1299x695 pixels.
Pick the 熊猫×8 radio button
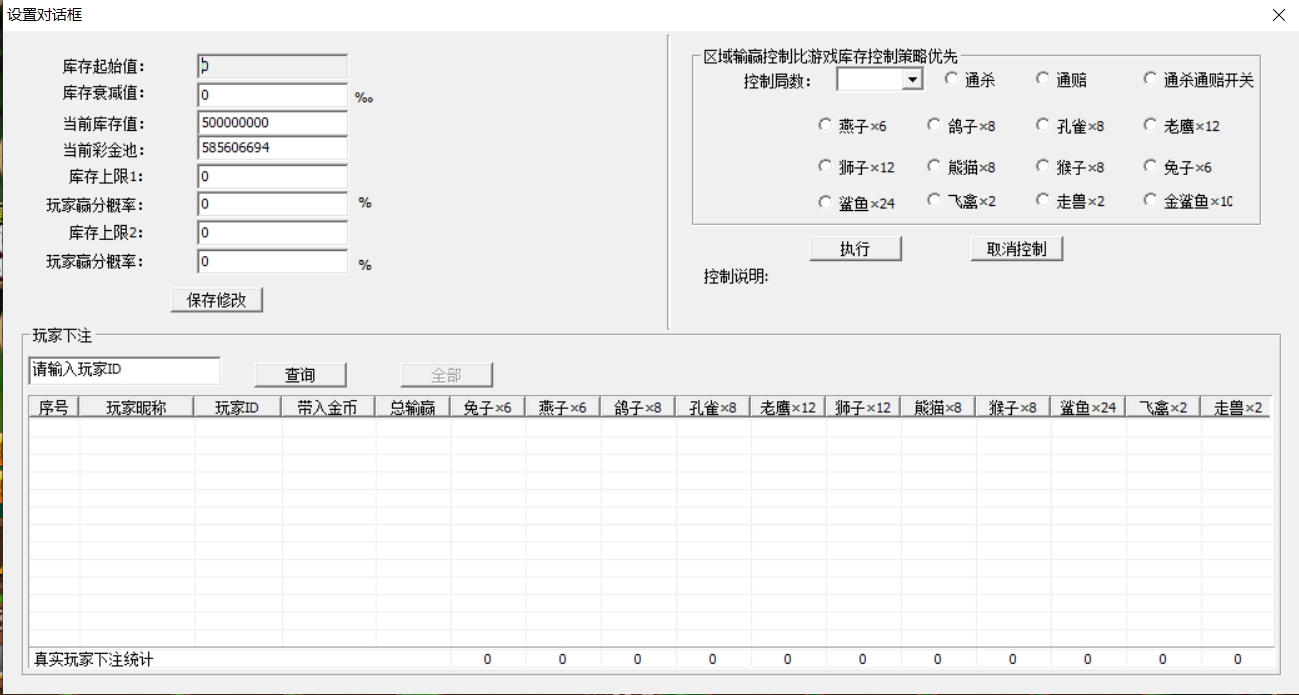point(934,167)
